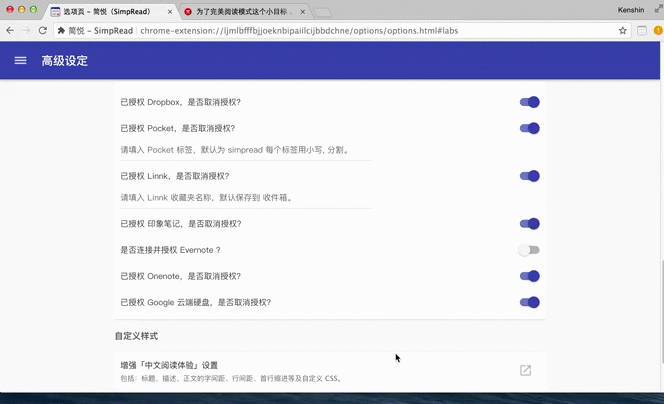The height and width of the screenshot is (404, 664).
Task: Click the 已授权 Onenote label text
Action: [181, 276]
